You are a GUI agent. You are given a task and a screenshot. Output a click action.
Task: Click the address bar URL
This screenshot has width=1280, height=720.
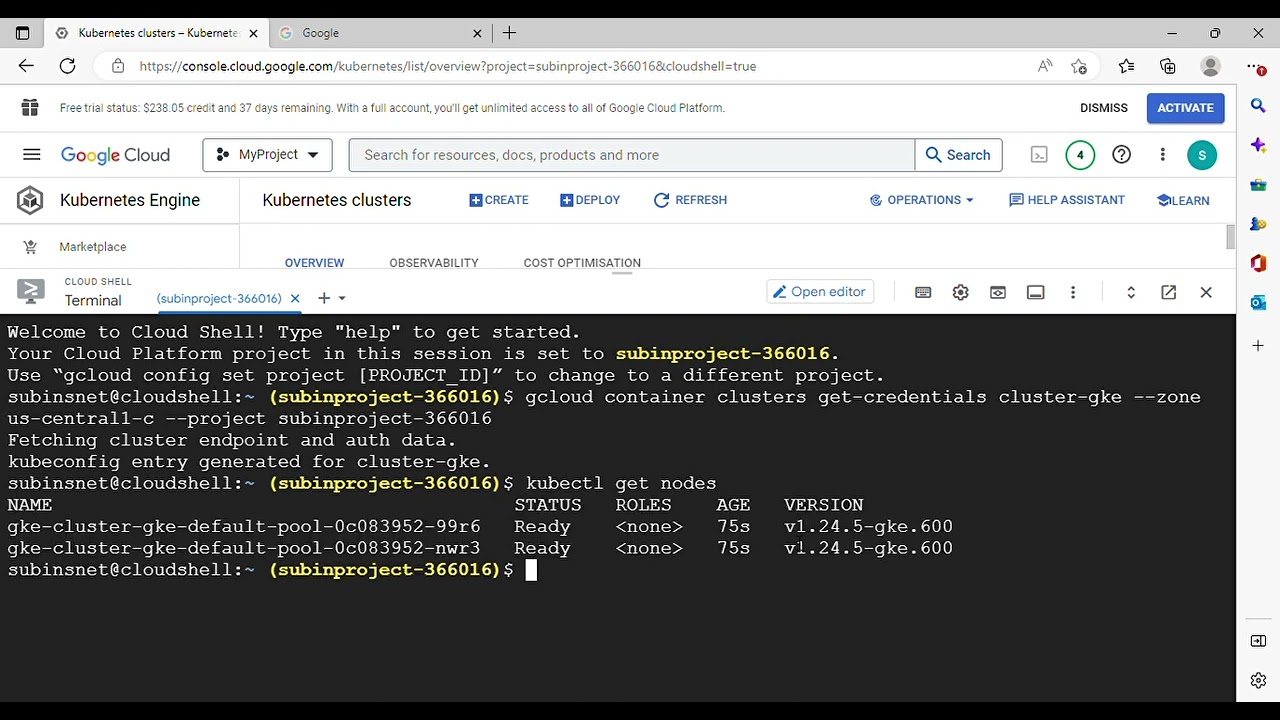pos(448,66)
